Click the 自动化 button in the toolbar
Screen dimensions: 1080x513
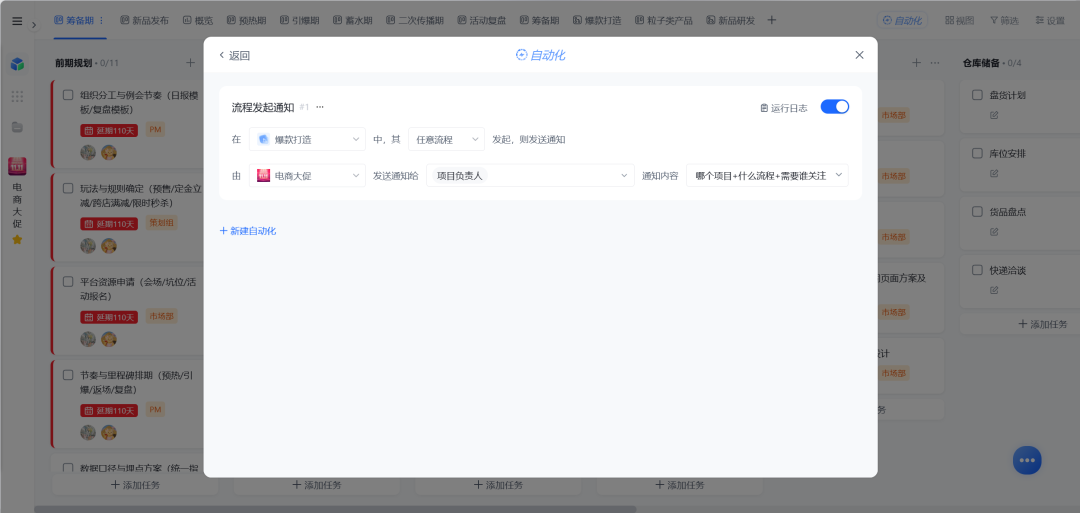pyautogui.click(x=902, y=21)
